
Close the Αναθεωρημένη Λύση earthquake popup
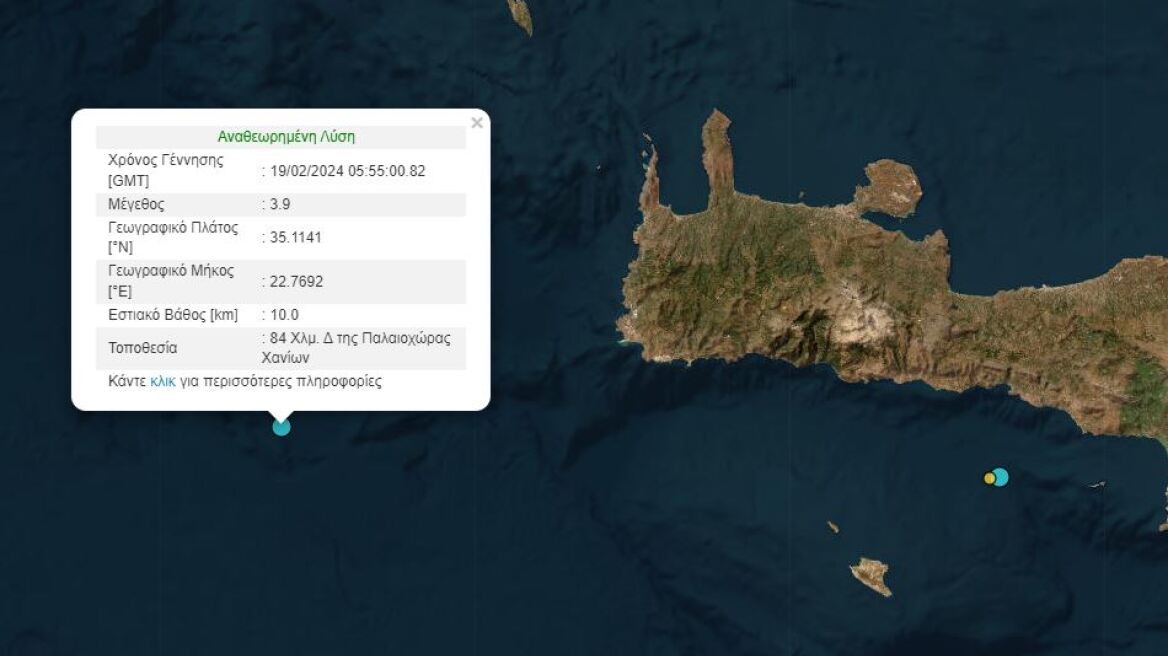click(477, 123)
